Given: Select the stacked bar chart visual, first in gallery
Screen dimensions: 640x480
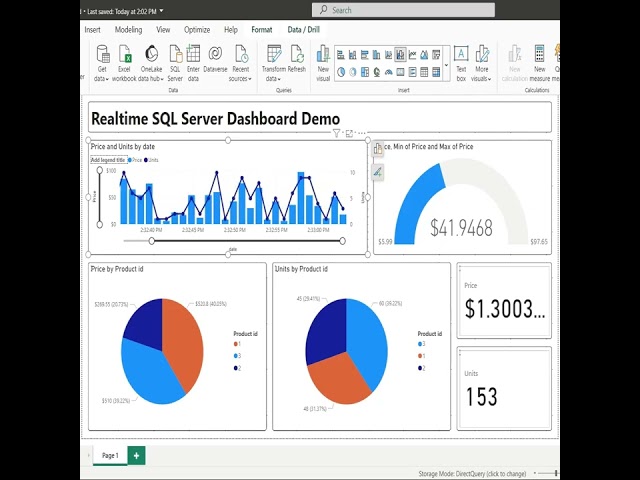Looking at the screenshot, I should click(341, 54).
